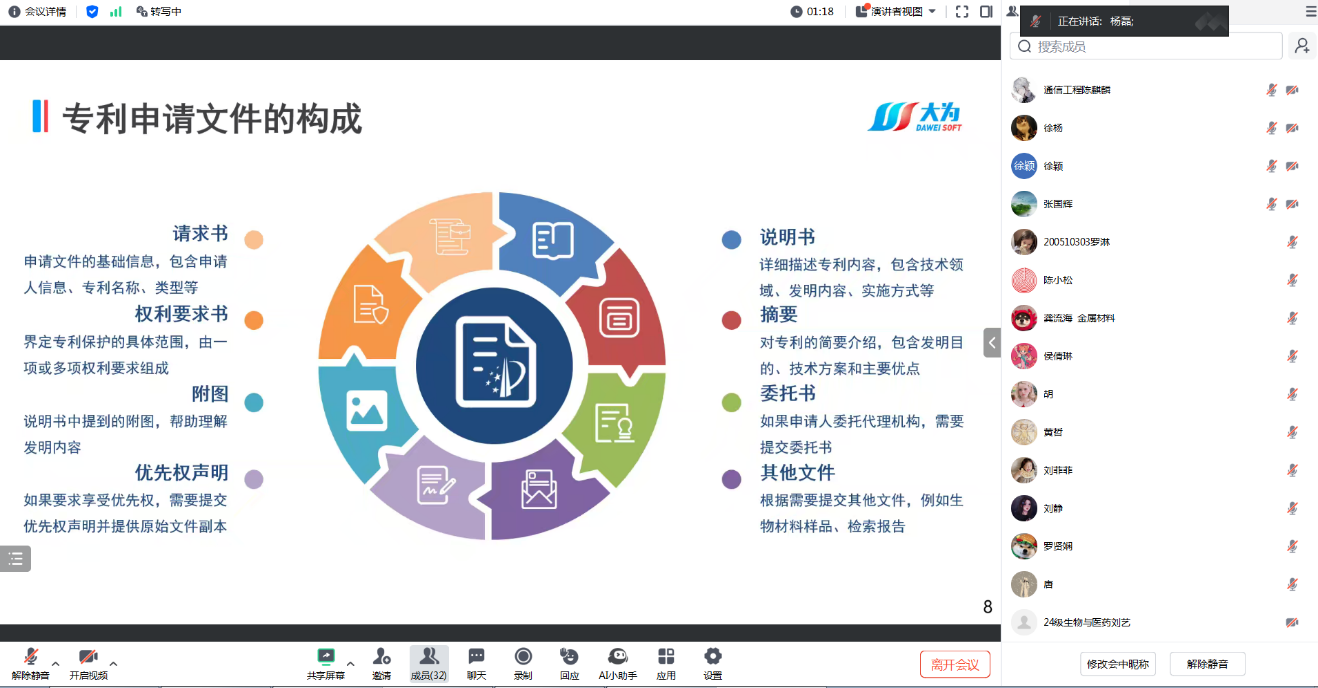Click the 离开会议 button
Image resolution: width=1318 pixels, height=688 pixels.
point(954,664)
